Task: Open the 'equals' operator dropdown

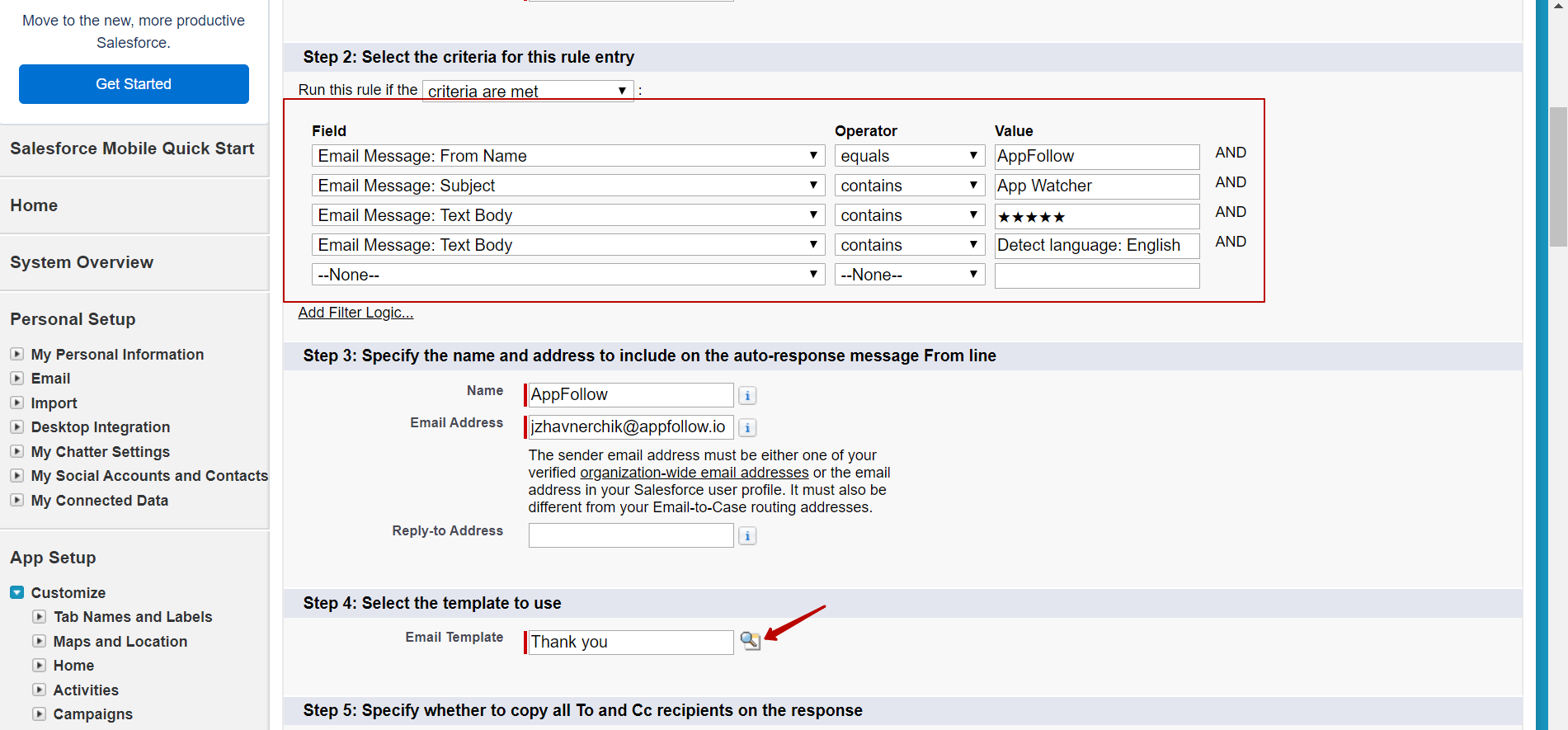Action: [910, 156]
